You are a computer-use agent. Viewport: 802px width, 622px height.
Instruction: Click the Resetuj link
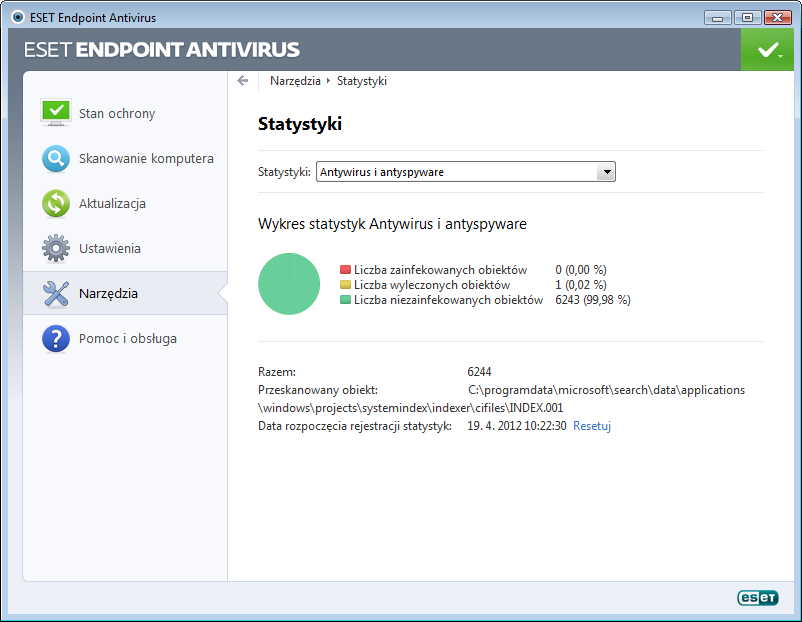(592, 426)
